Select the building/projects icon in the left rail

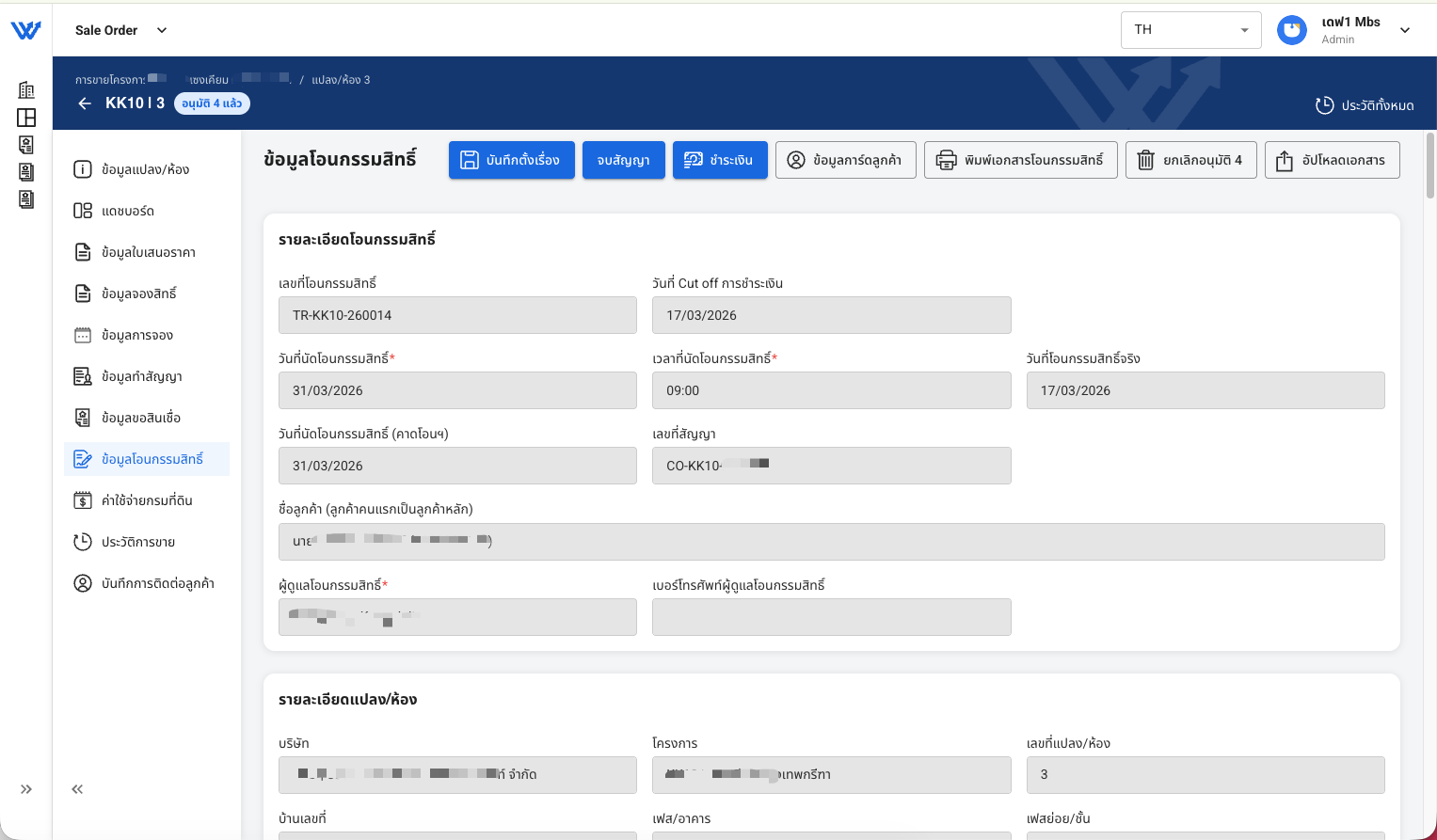click(x=25, y=90)
